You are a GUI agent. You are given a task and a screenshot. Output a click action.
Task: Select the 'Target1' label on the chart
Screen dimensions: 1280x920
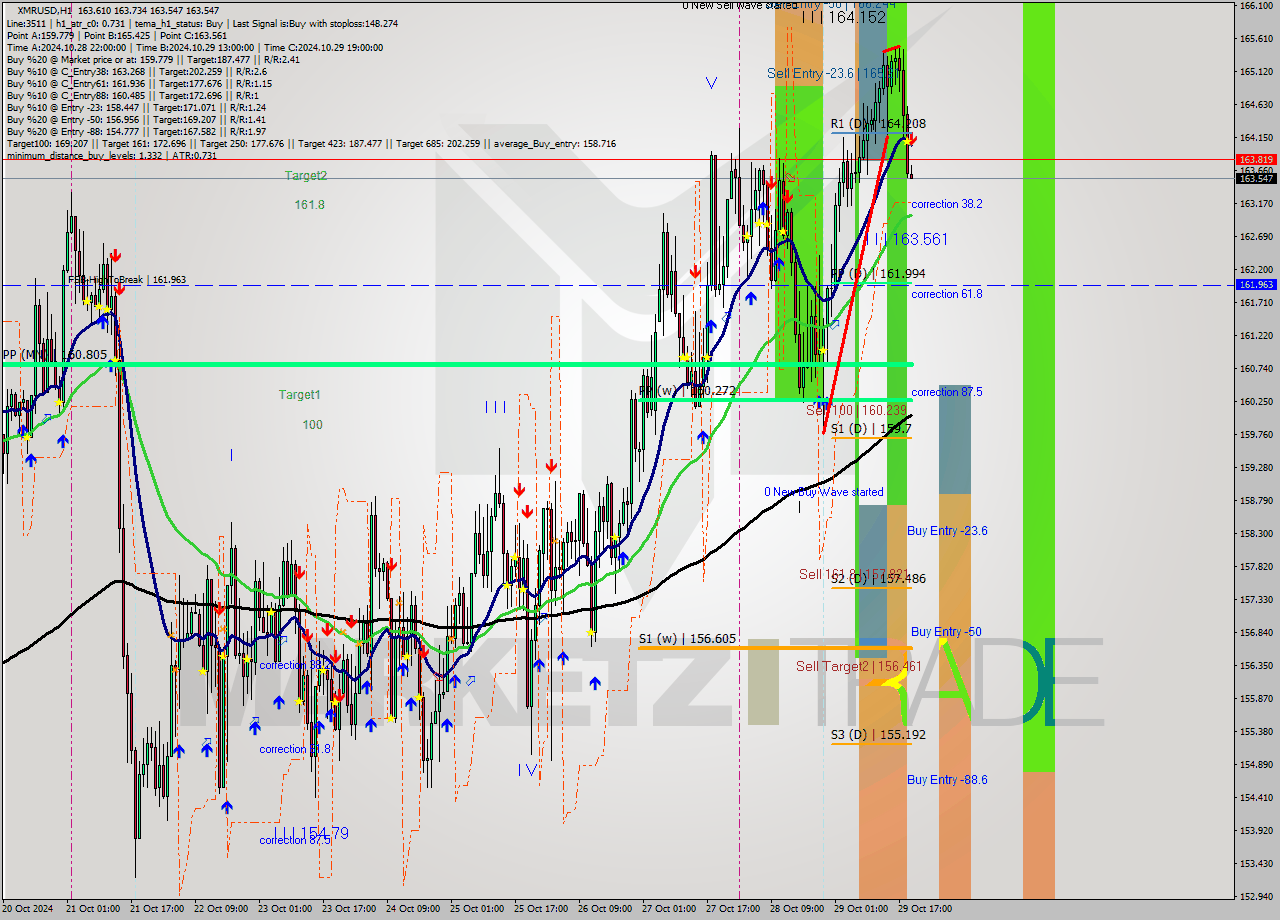point(300,395)
